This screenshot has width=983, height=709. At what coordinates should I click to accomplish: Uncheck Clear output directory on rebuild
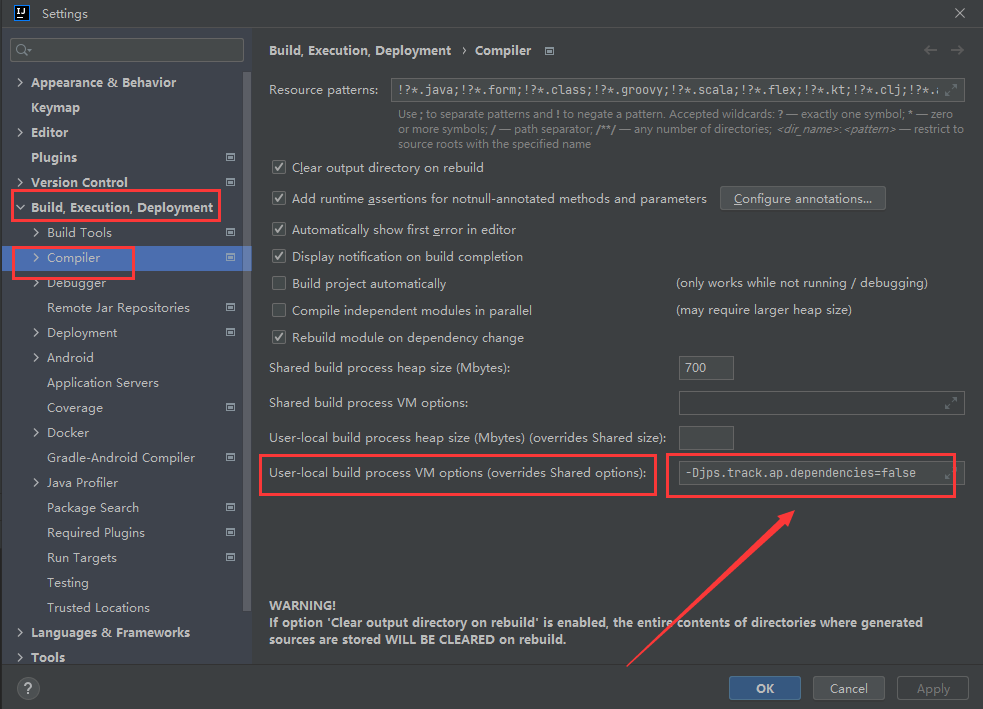pos(278,167)
